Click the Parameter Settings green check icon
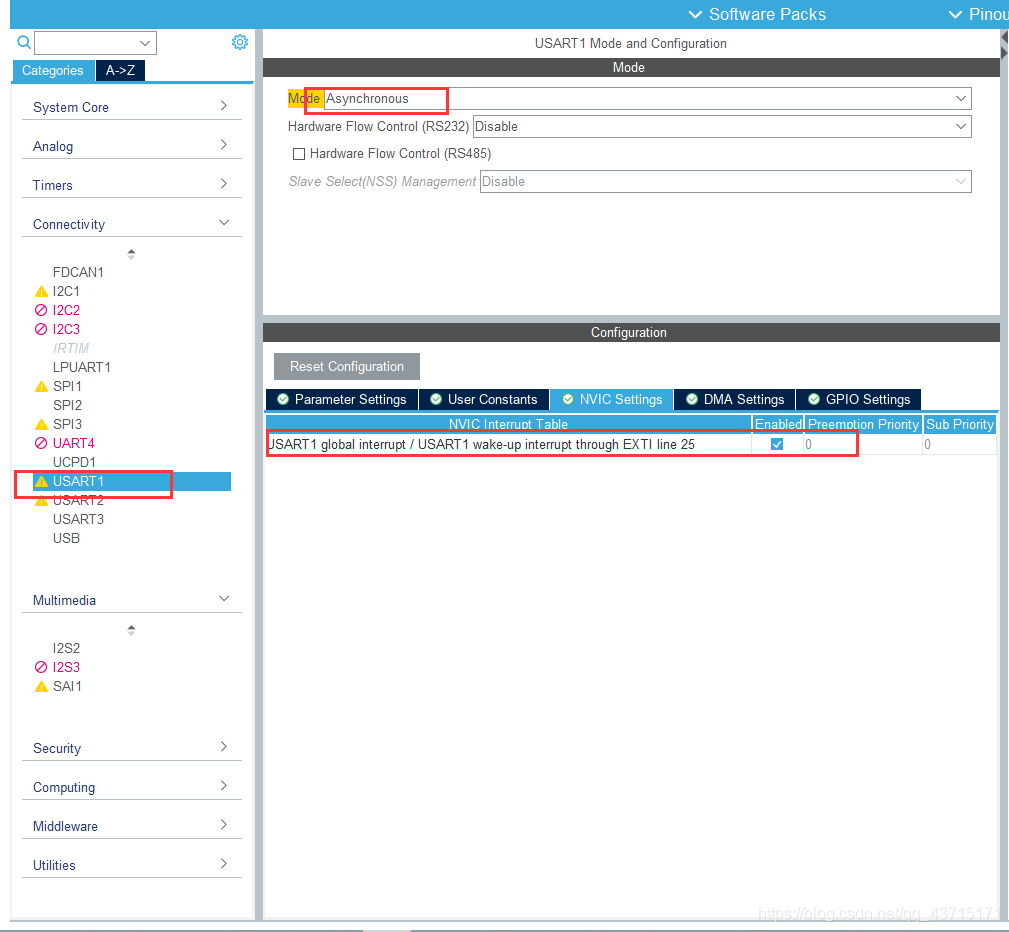This screenshot has width=1009, height=932. click(282, 399)
